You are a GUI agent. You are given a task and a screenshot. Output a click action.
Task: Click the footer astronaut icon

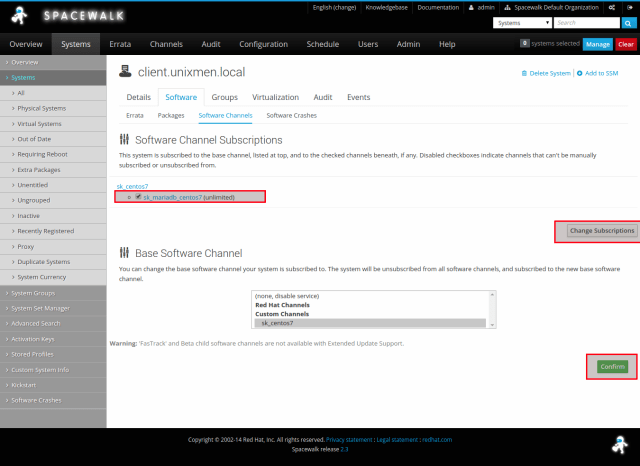[620, 445]
